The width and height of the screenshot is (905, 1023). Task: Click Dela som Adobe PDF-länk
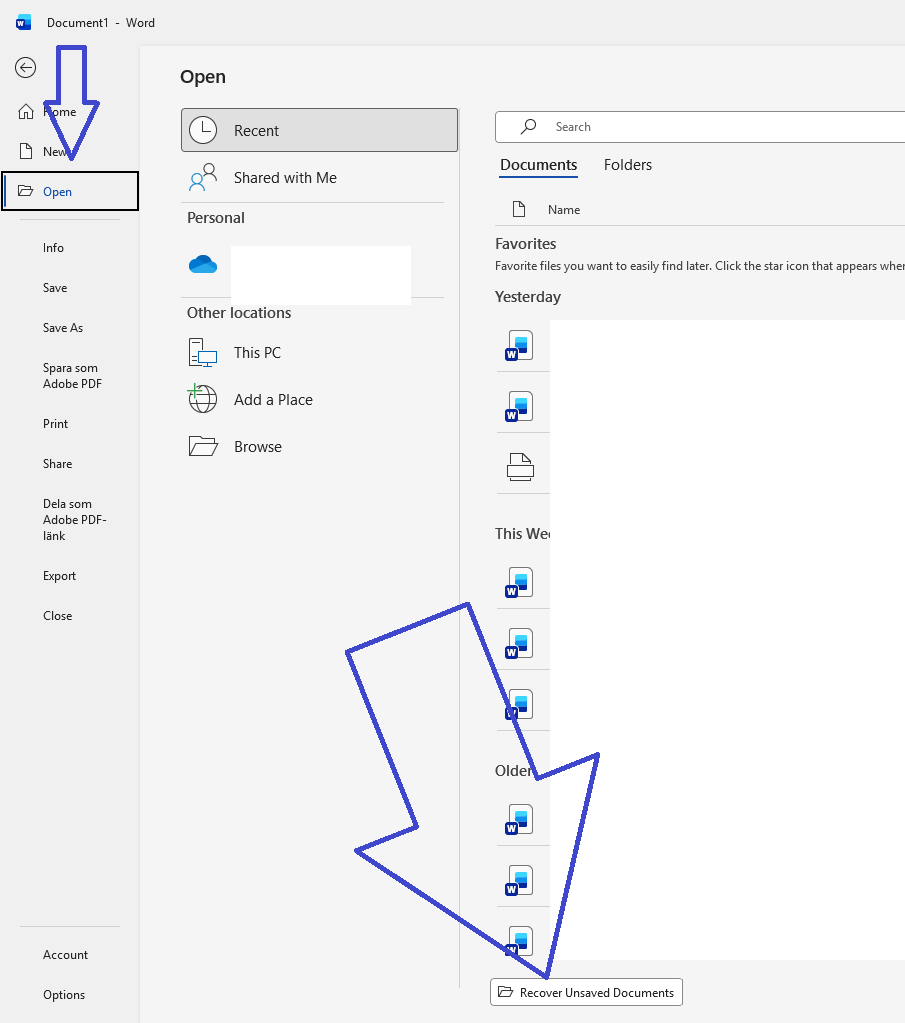(x=74, y=519)
